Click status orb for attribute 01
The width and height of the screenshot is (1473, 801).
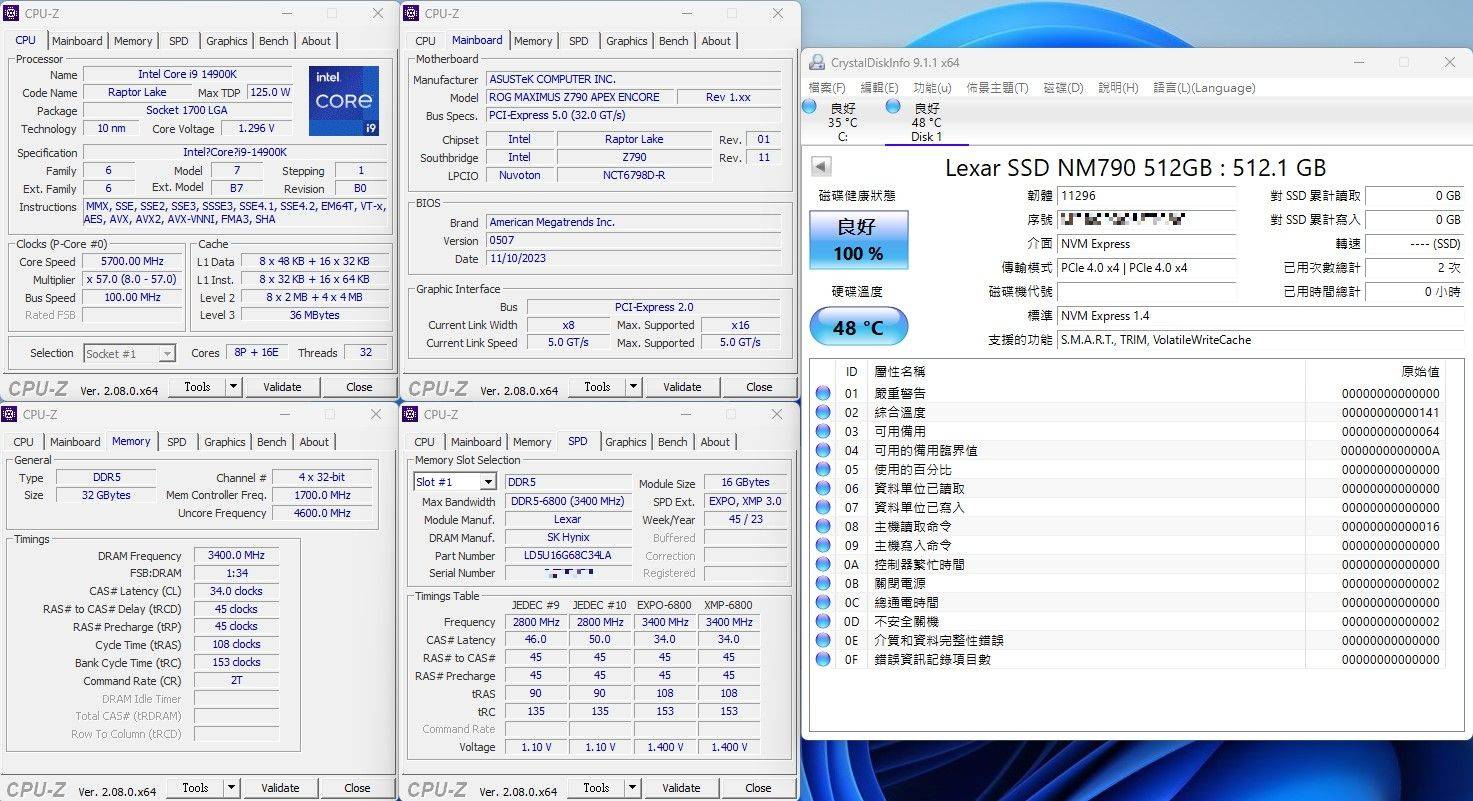point(823,394)
